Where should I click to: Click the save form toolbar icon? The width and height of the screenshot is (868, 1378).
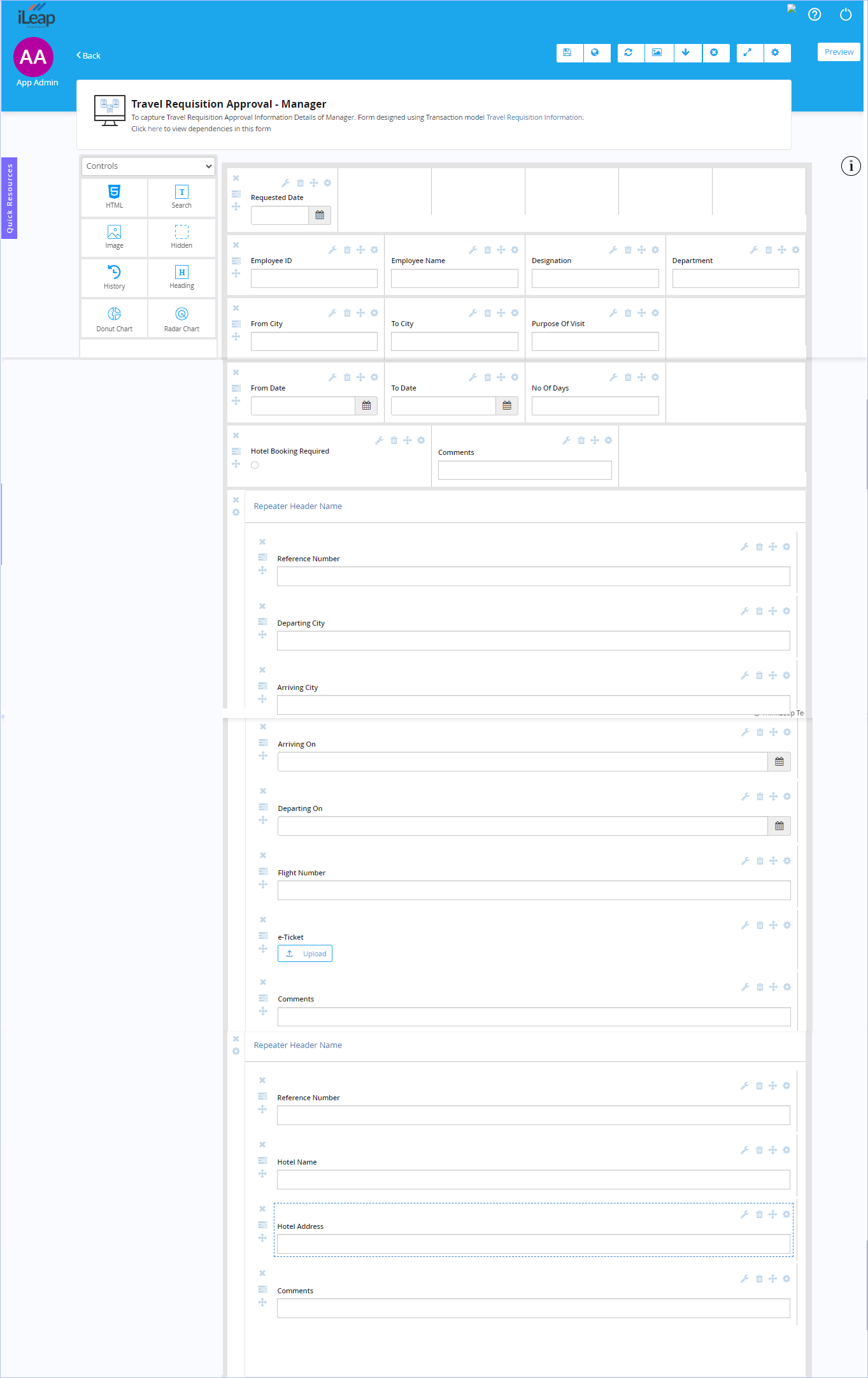pyautogui.click(x=567, y=53)
